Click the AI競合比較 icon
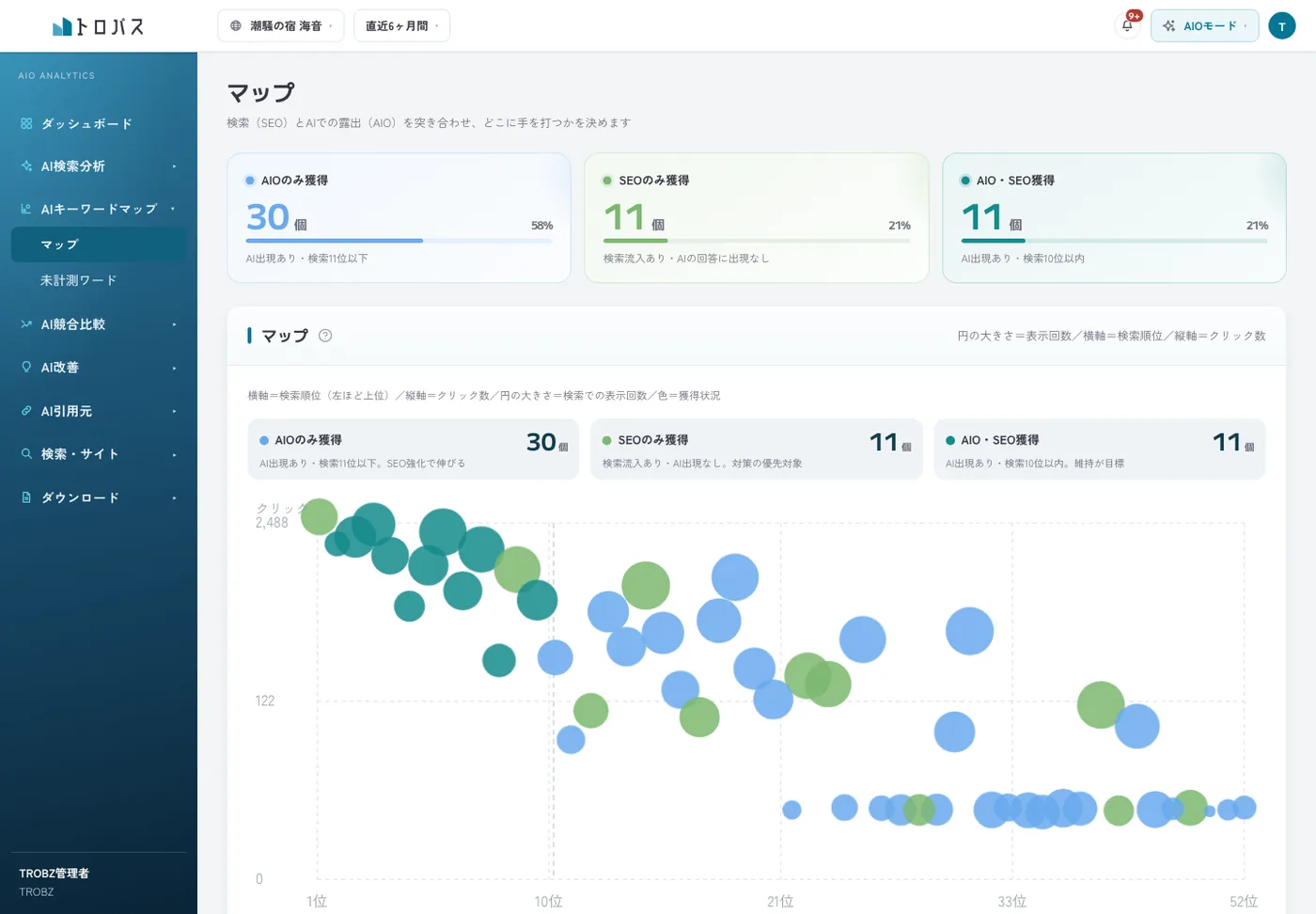 pos(26,324)
